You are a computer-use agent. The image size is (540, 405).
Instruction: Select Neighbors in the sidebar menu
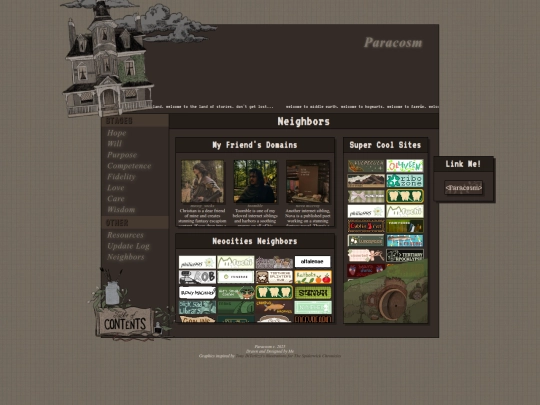coord(125,257)
